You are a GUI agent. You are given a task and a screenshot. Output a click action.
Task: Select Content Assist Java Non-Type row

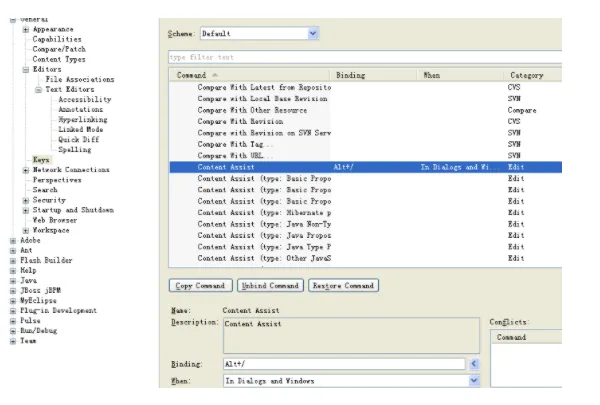[x=365, y=224]
